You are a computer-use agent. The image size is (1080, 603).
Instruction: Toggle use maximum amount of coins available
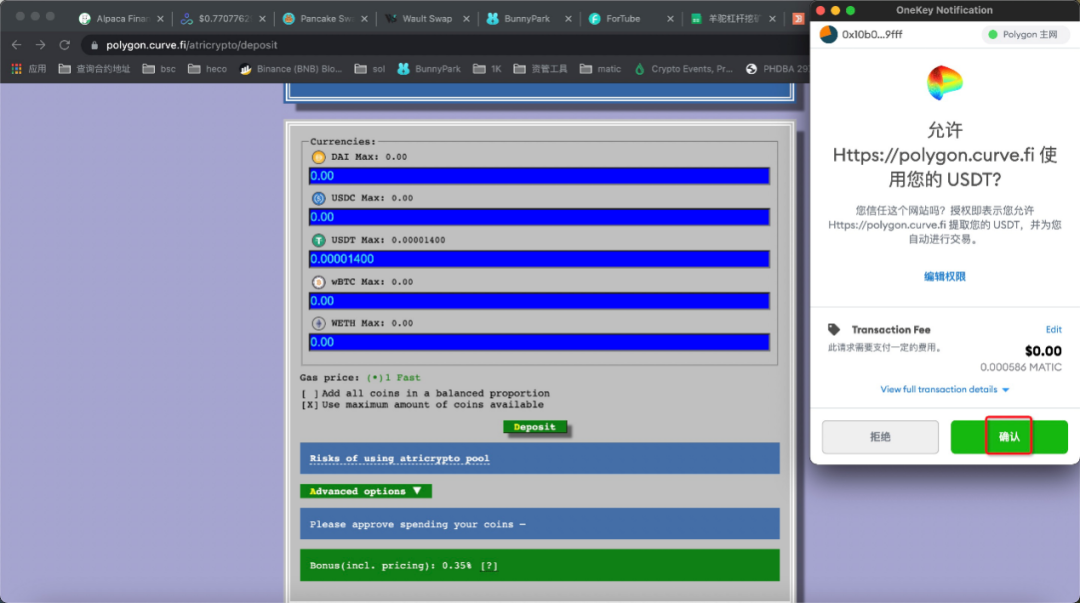click(x=310, y=405)
